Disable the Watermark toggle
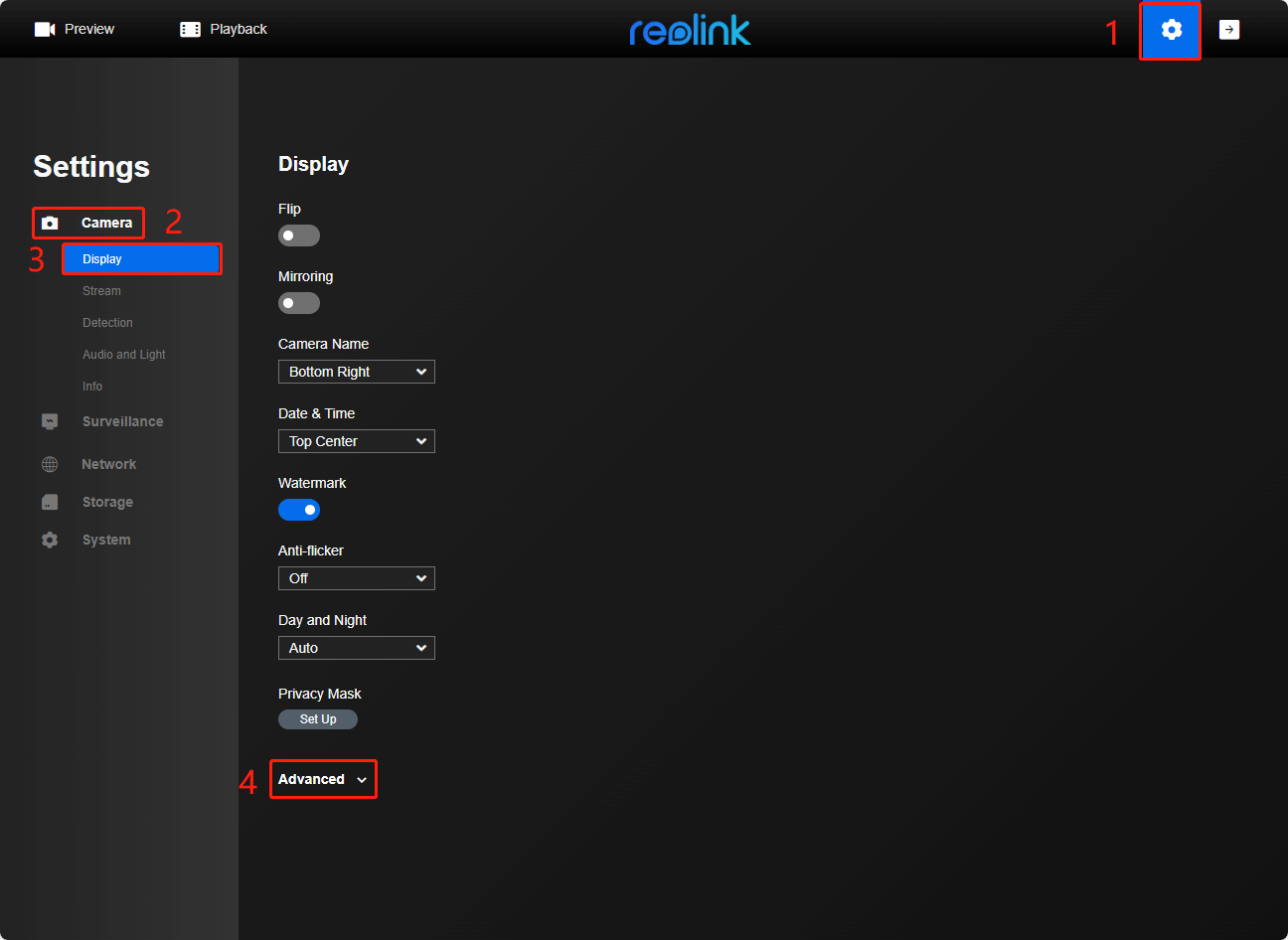The height and width of the screenshot is (940, 1288). [298, 510]
